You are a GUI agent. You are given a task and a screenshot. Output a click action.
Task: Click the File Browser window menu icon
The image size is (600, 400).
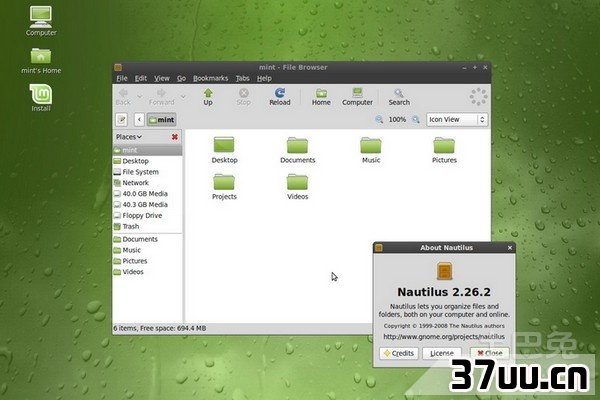[118, 67]
